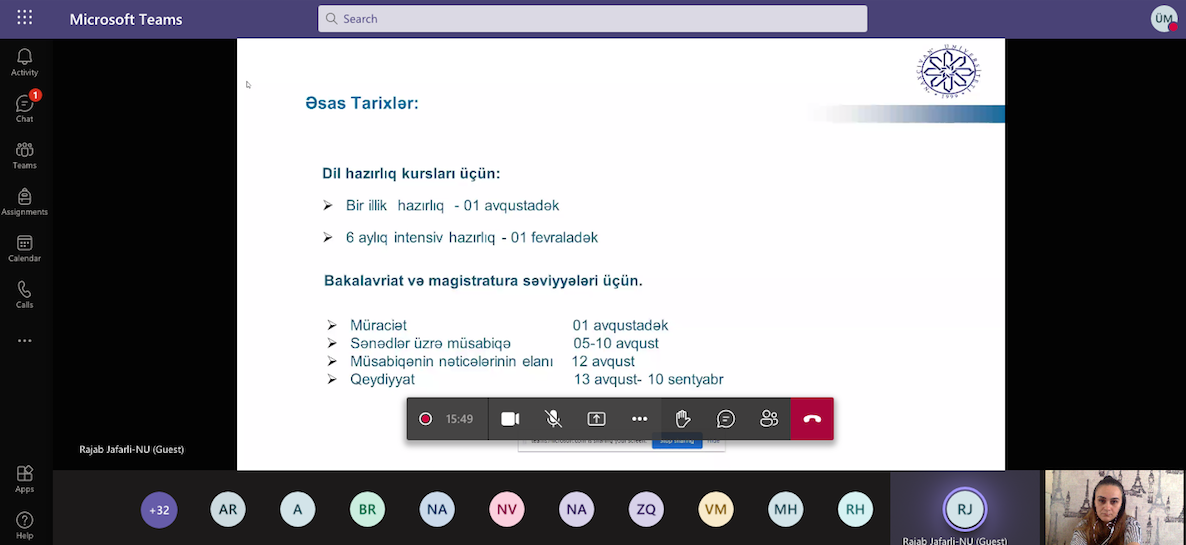1186x545 pixels.
Task: Click the Əsas Tarixlər slide heading
Action: (362, 104)
